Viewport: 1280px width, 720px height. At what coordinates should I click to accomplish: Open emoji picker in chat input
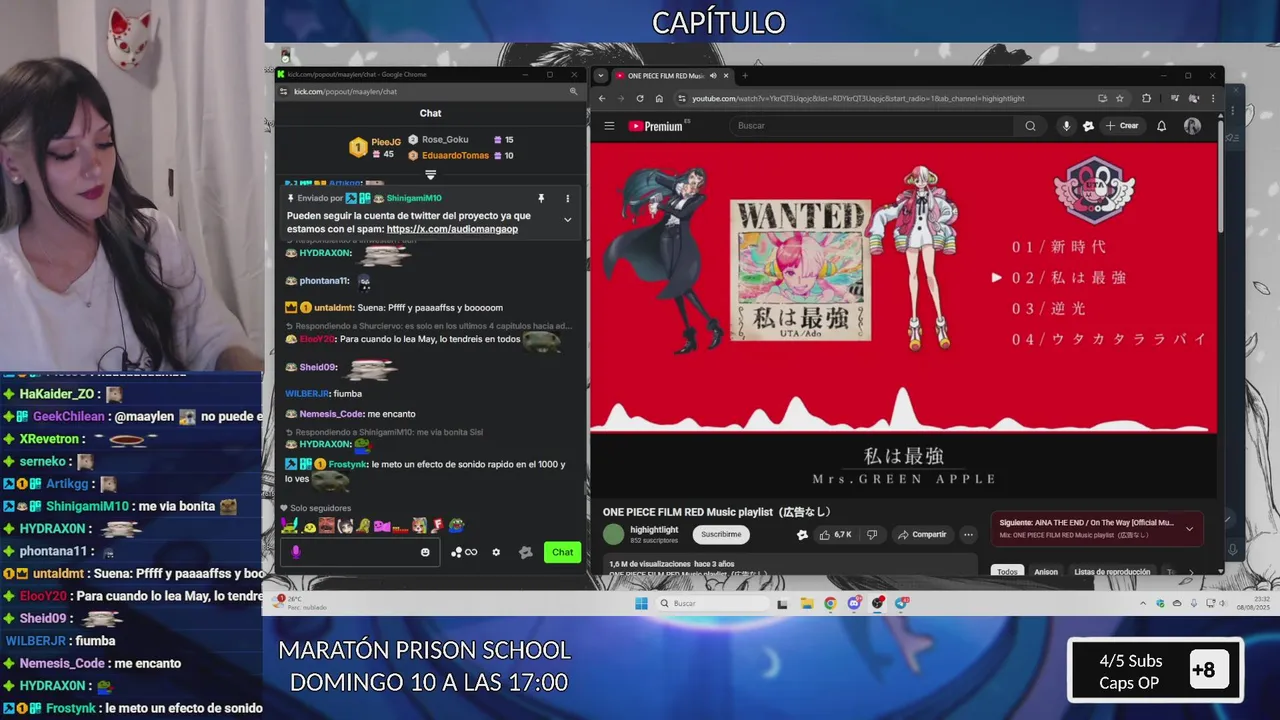(x=425, y=552)
